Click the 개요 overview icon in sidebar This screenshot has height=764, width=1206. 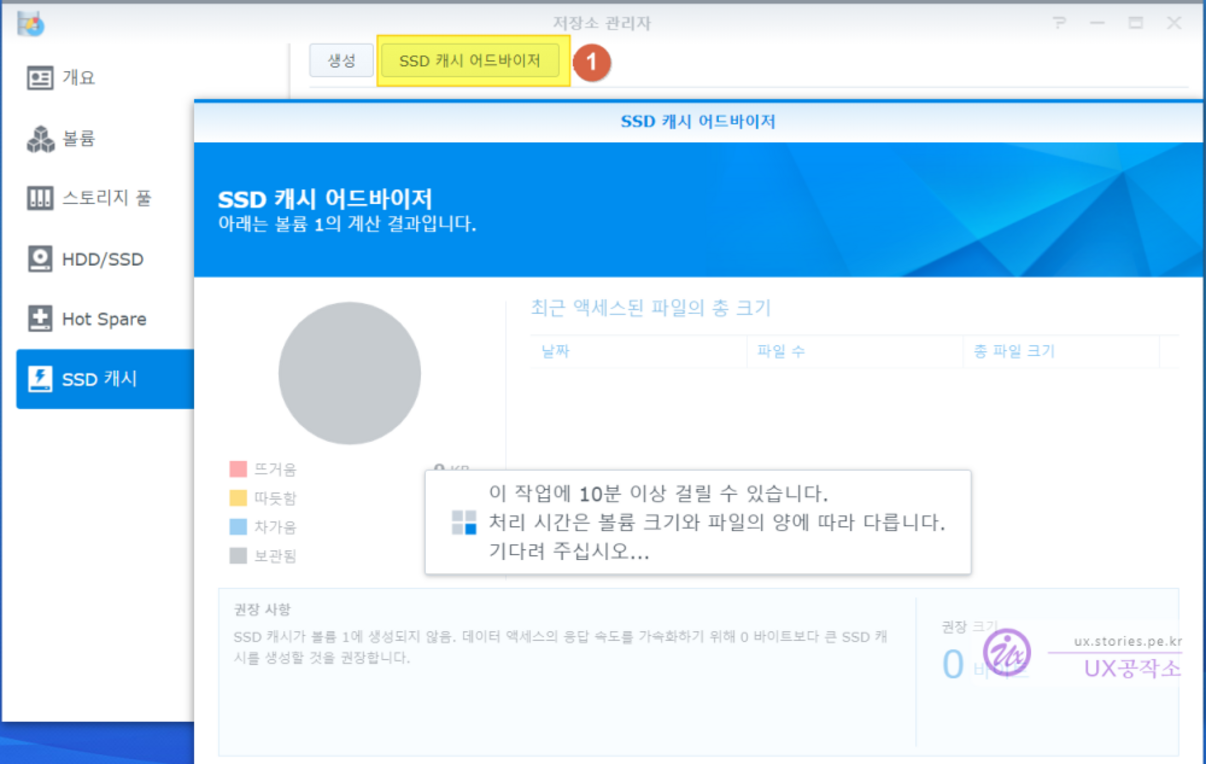pos(40,78)
